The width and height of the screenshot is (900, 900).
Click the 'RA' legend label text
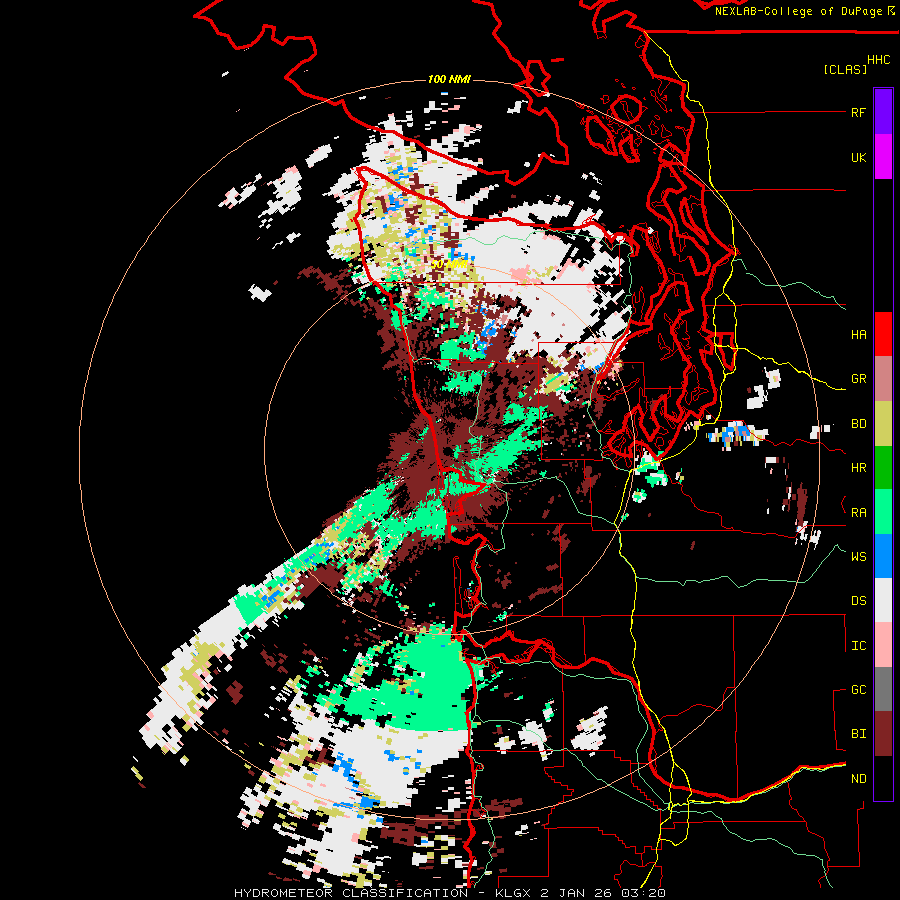coord(858,513)
